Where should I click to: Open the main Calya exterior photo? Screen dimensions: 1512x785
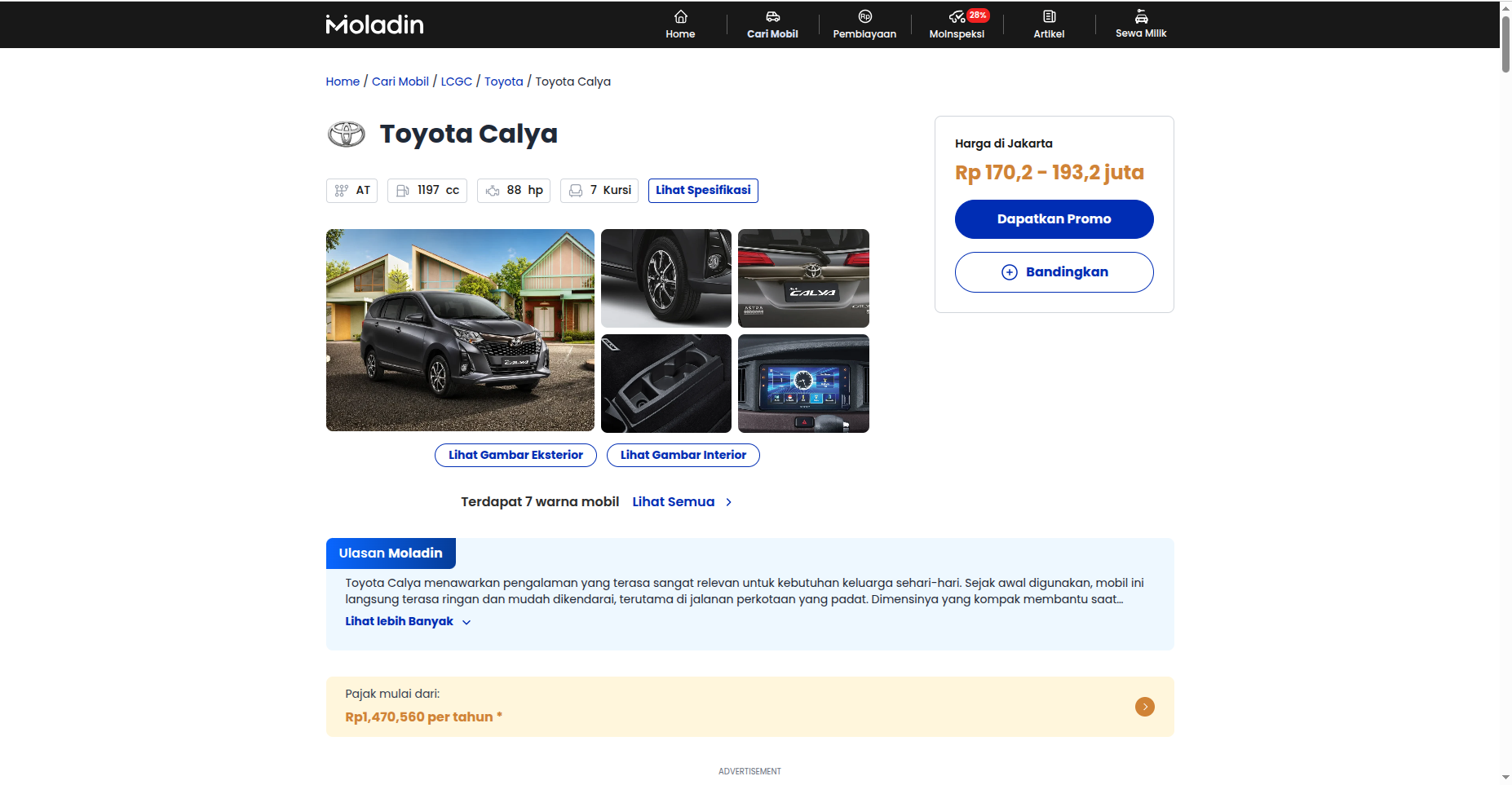460,330
